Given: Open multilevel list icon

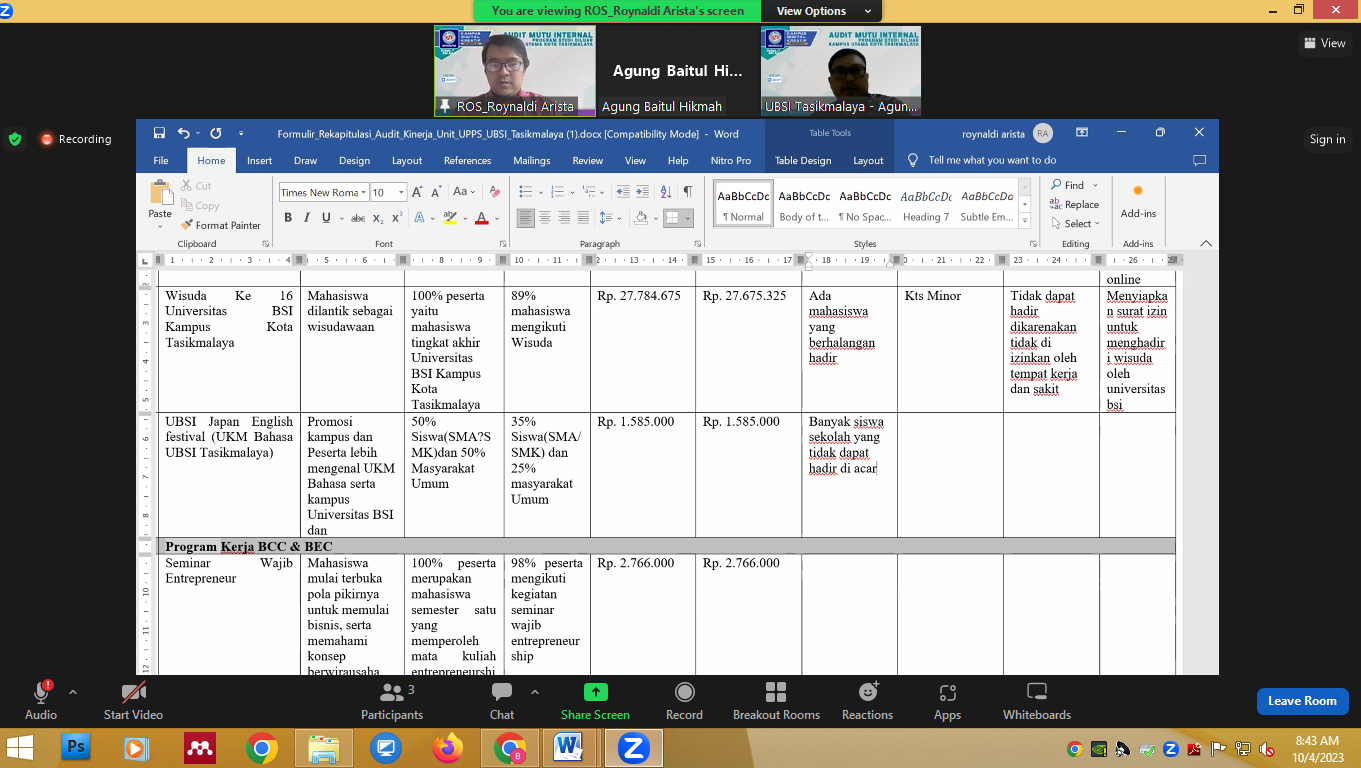Looking at the screenshot, I should (590, 192).
